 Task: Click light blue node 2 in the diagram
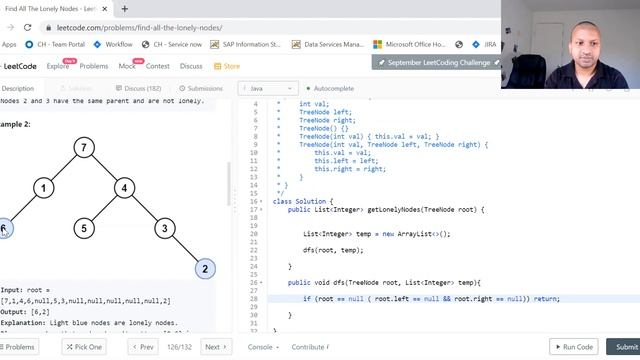(x=205, y=269)
